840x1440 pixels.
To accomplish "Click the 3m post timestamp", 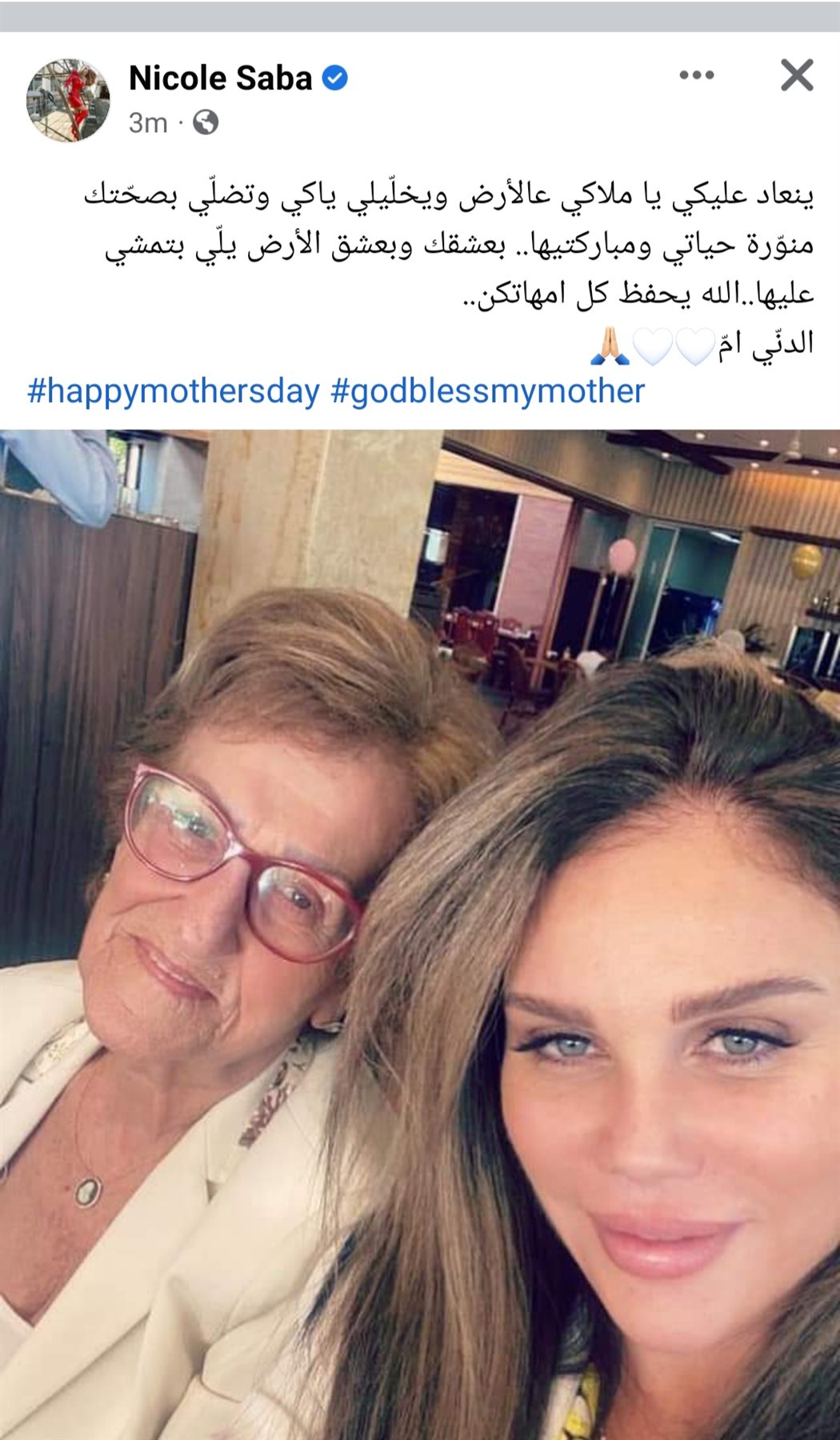I will point(148,123).
